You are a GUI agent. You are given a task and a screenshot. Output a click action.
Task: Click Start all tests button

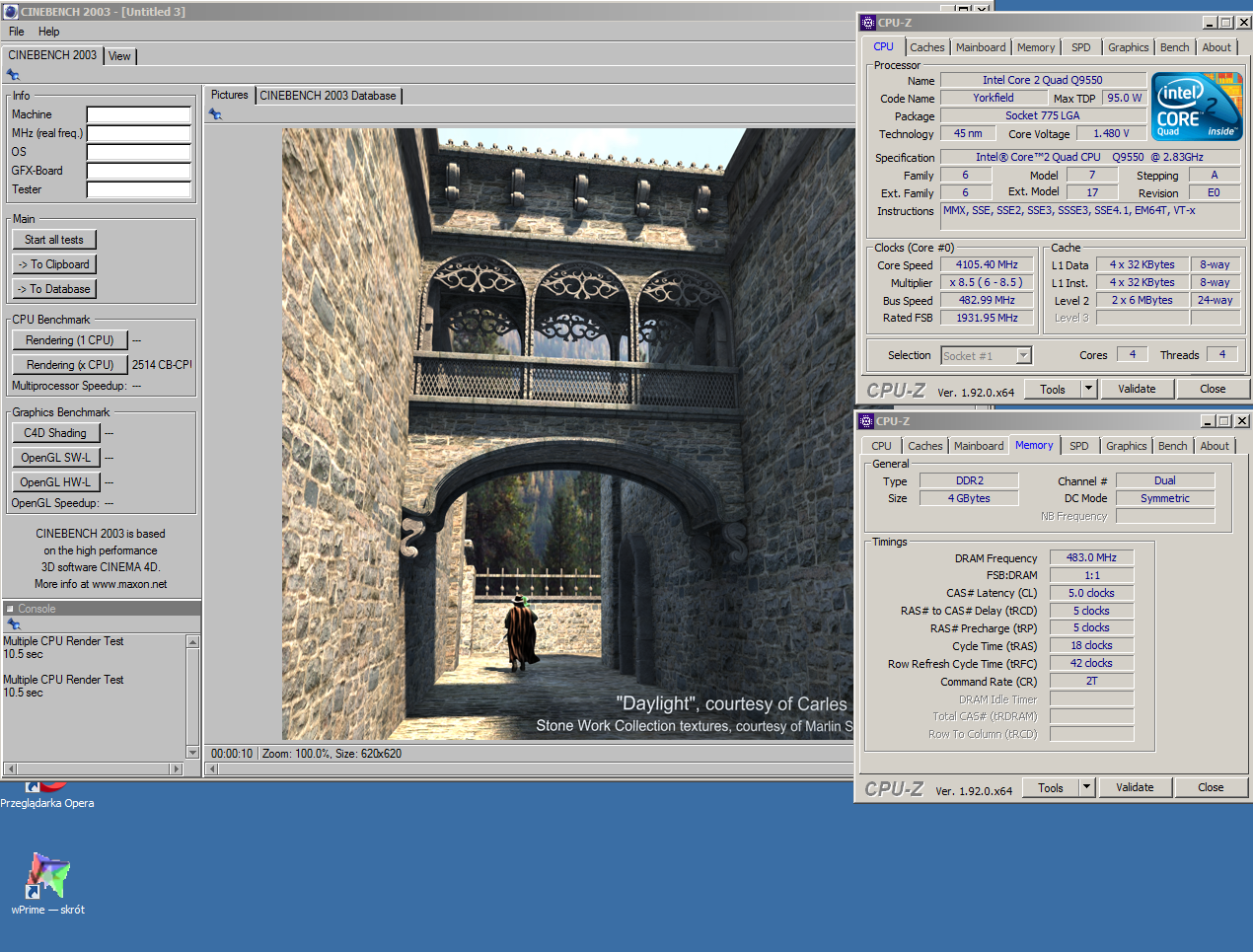coord(54,240)
